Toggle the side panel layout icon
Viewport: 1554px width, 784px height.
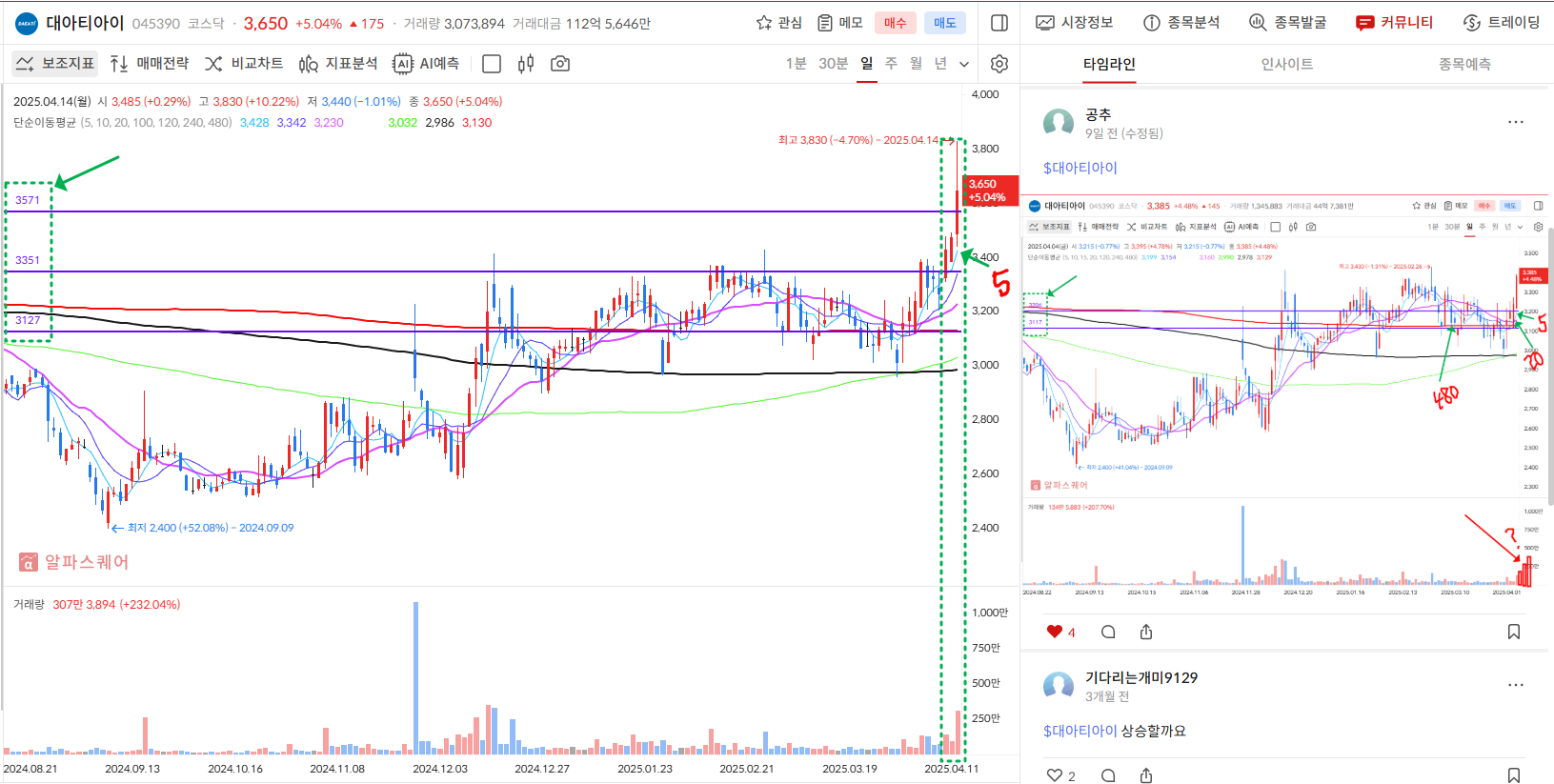coord(999,23)
